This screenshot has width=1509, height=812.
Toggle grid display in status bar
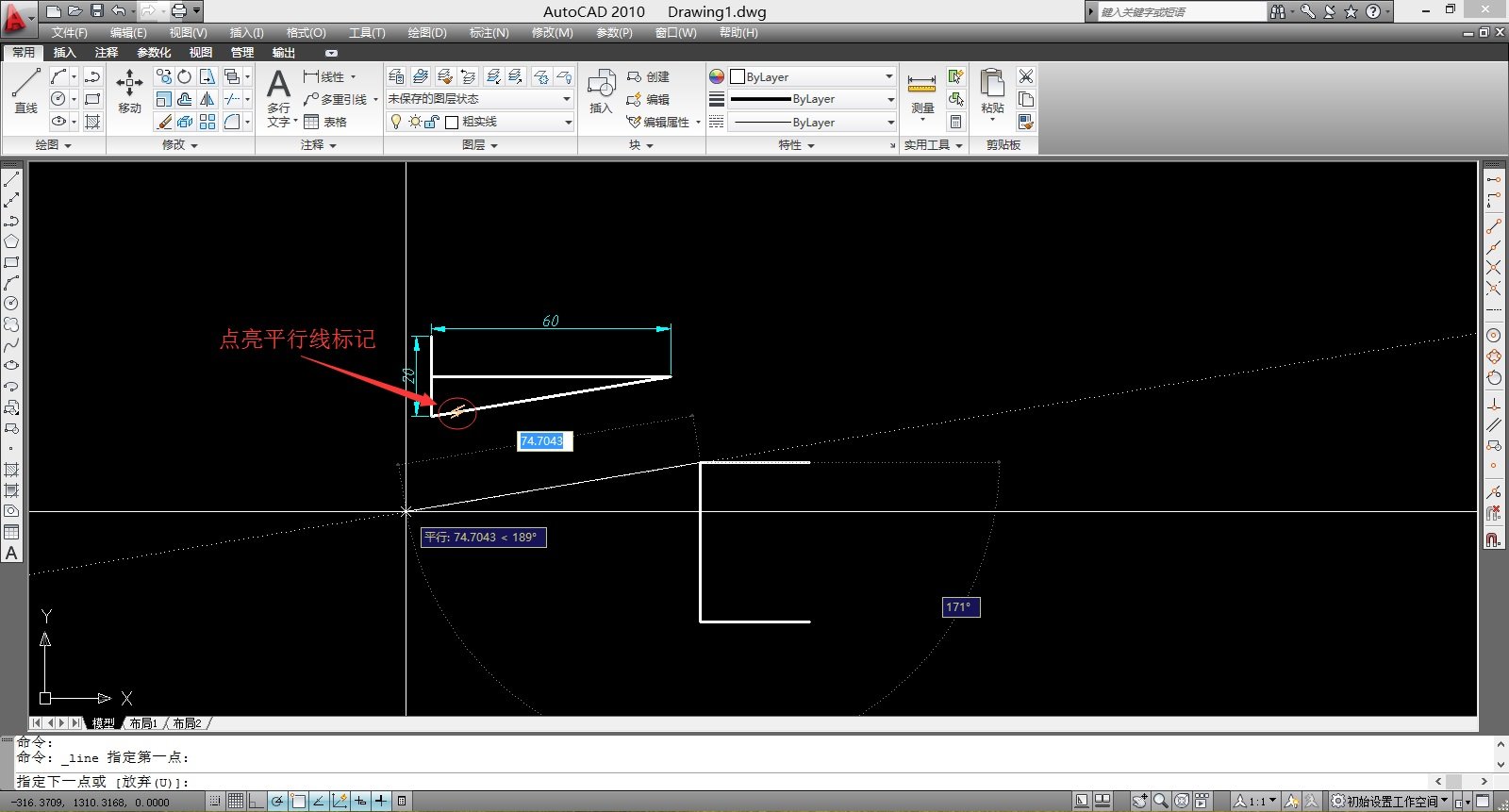(x=236, y=802)
